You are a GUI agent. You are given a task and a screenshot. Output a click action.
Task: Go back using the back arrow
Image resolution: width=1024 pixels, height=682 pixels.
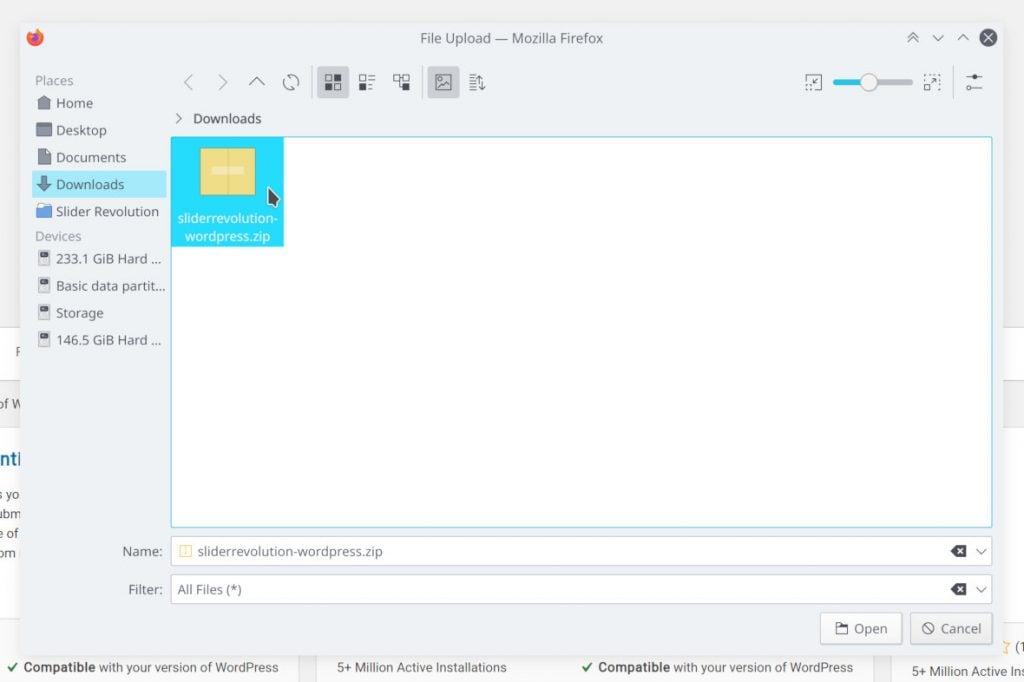(x=189, y=83)
